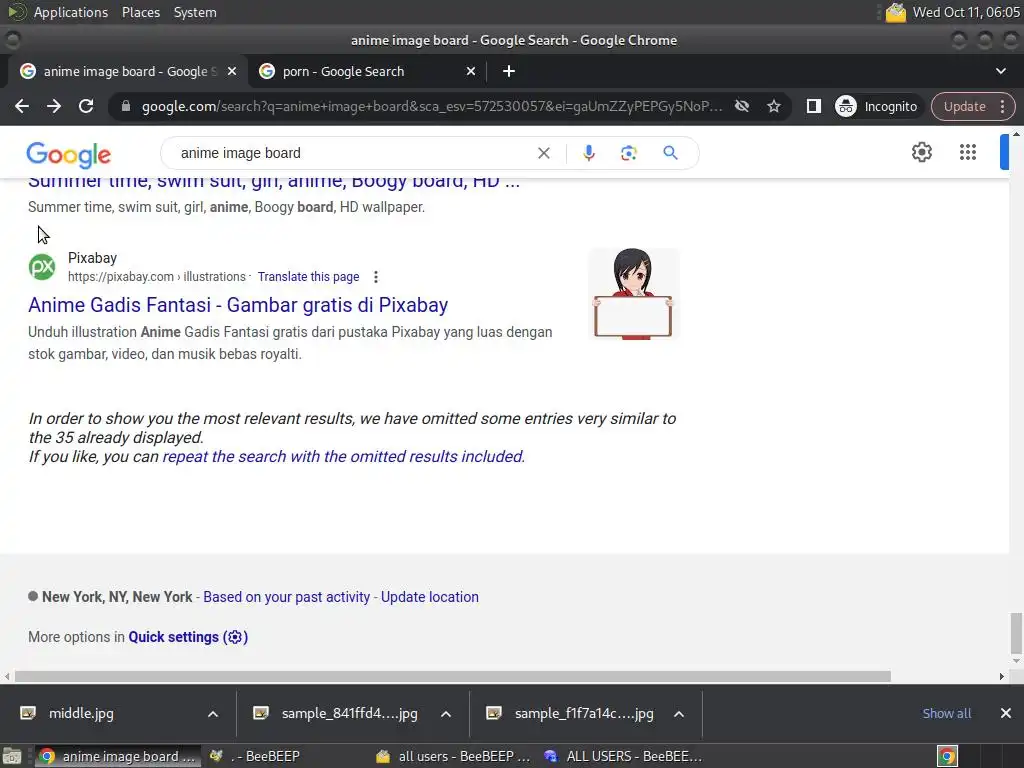
Task: Open downloaded file middle.jpg
Action: point(82,713)
